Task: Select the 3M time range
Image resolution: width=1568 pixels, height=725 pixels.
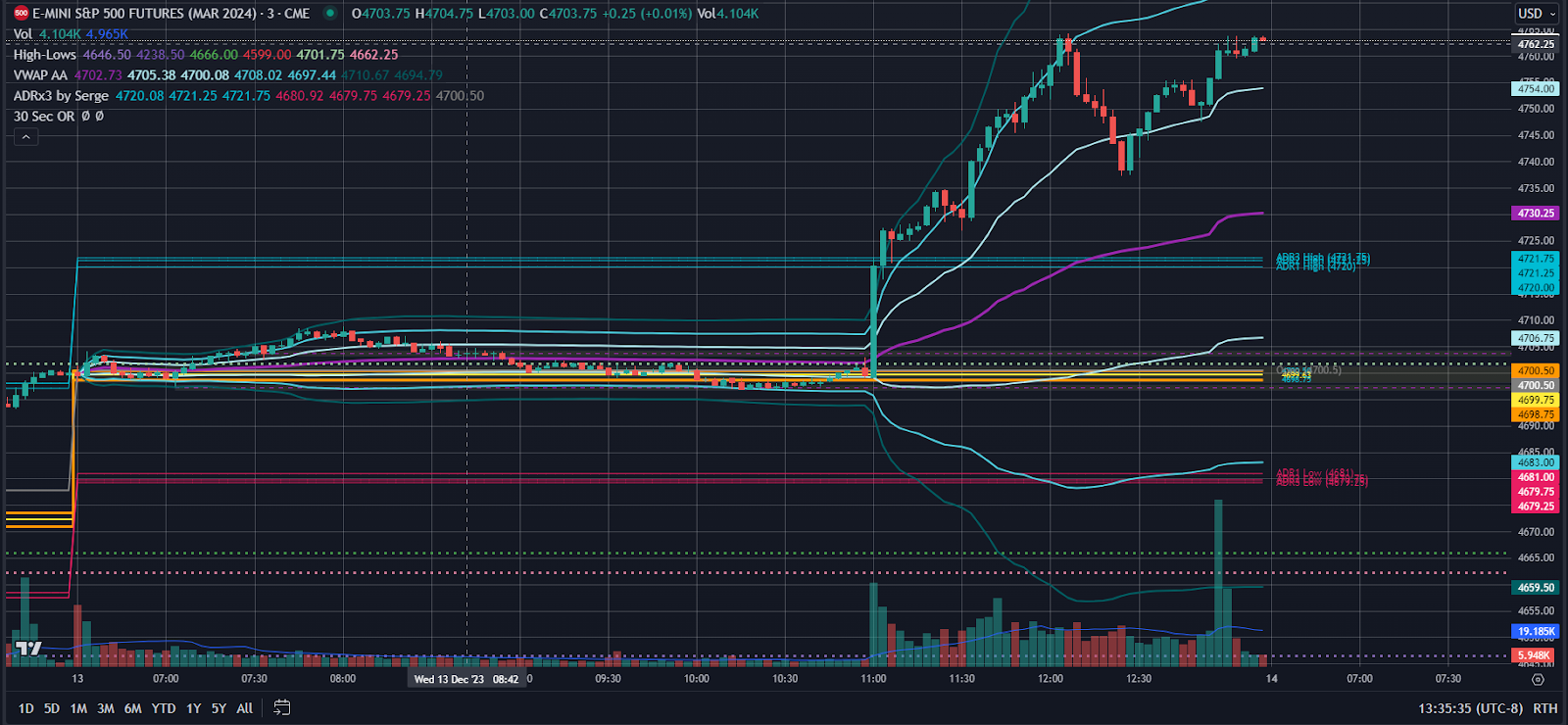Action: (x=106, y=708)
